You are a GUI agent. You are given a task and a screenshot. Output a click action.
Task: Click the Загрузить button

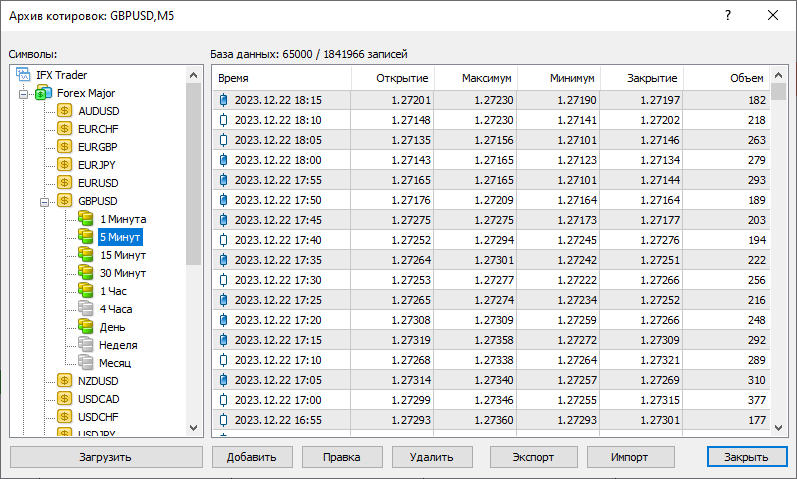106,457
